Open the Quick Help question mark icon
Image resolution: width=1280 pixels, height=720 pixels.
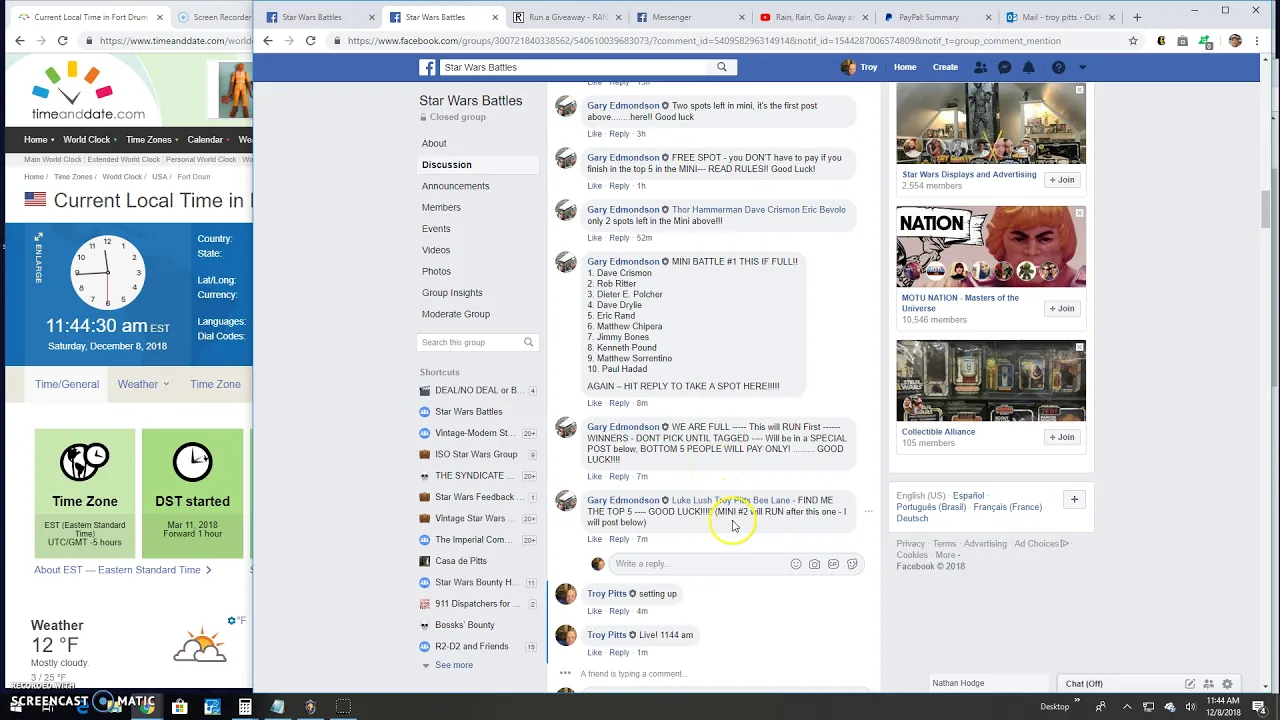(x=1058, y=67)
